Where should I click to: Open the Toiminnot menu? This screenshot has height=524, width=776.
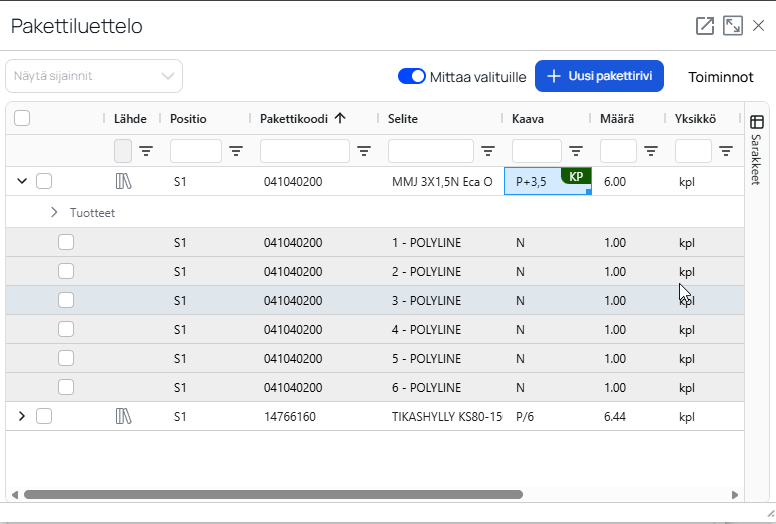pyautogui.click(x=721, y=77)
